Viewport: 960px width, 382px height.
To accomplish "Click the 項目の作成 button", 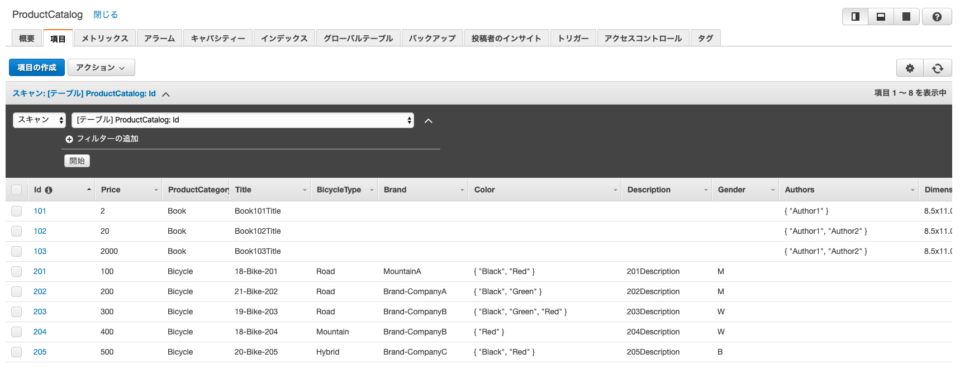I will [x=37, y=67].
